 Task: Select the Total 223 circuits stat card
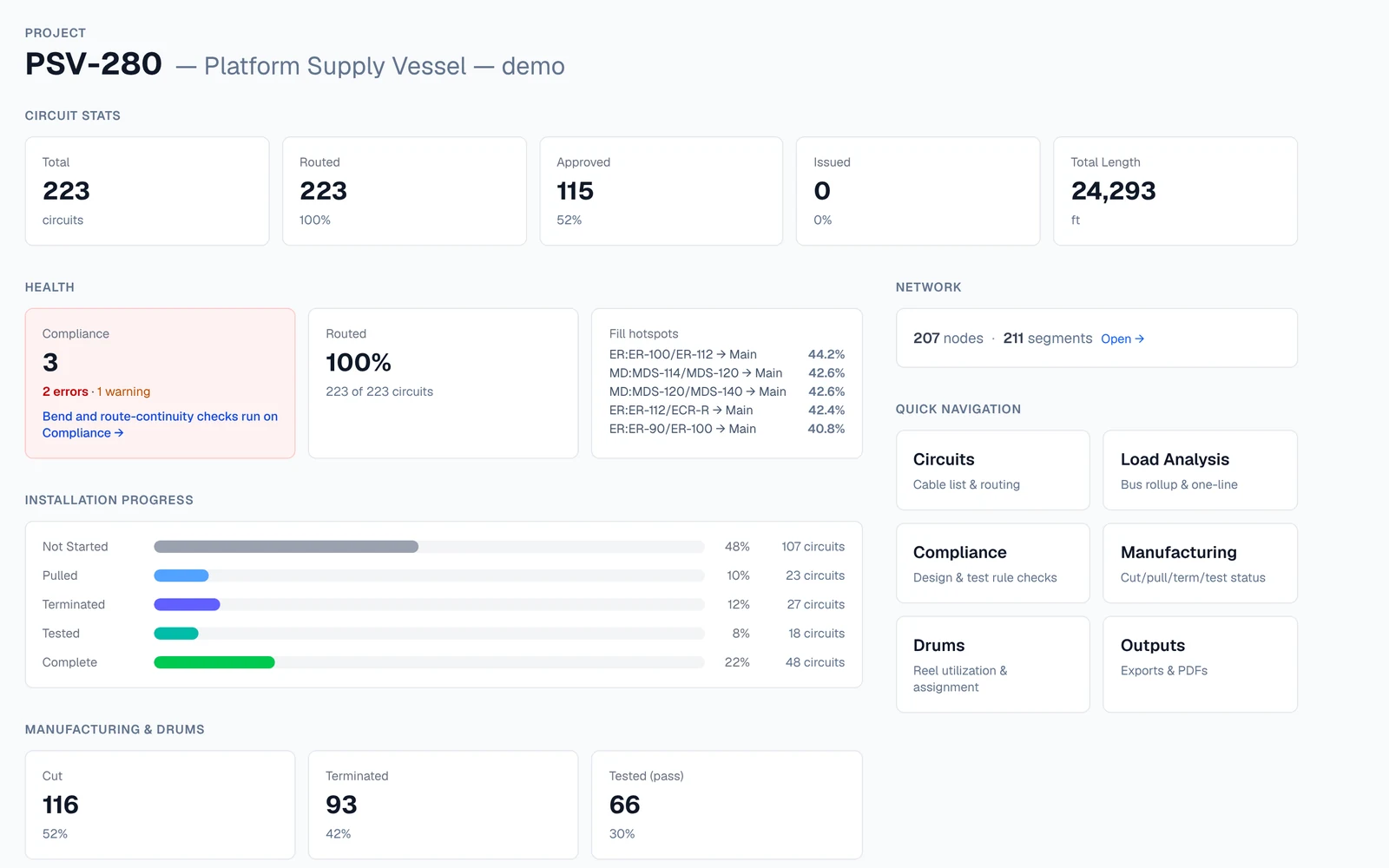click(147, 191)
